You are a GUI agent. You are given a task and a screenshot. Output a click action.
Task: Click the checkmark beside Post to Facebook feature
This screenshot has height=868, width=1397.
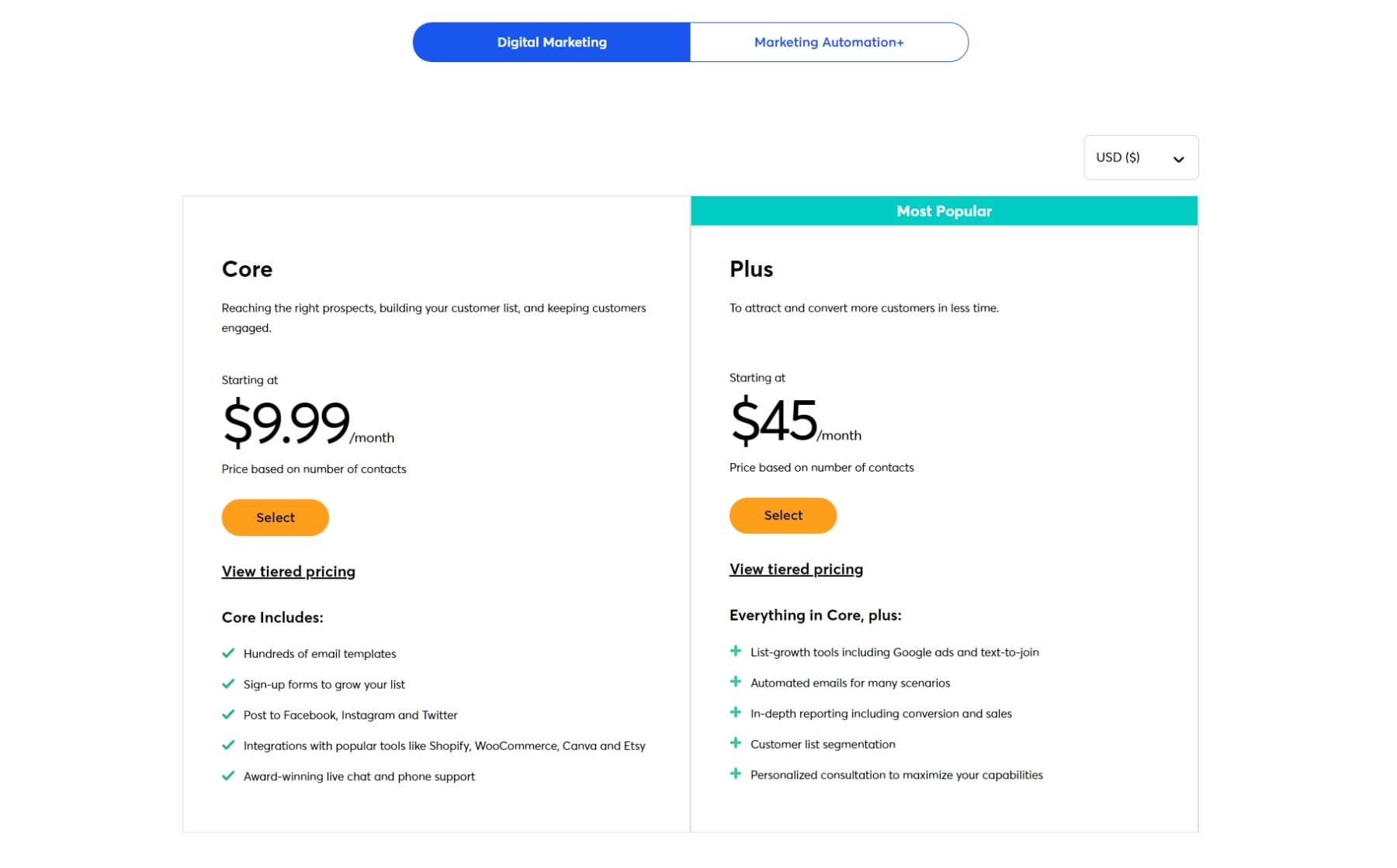pos(229,714)
